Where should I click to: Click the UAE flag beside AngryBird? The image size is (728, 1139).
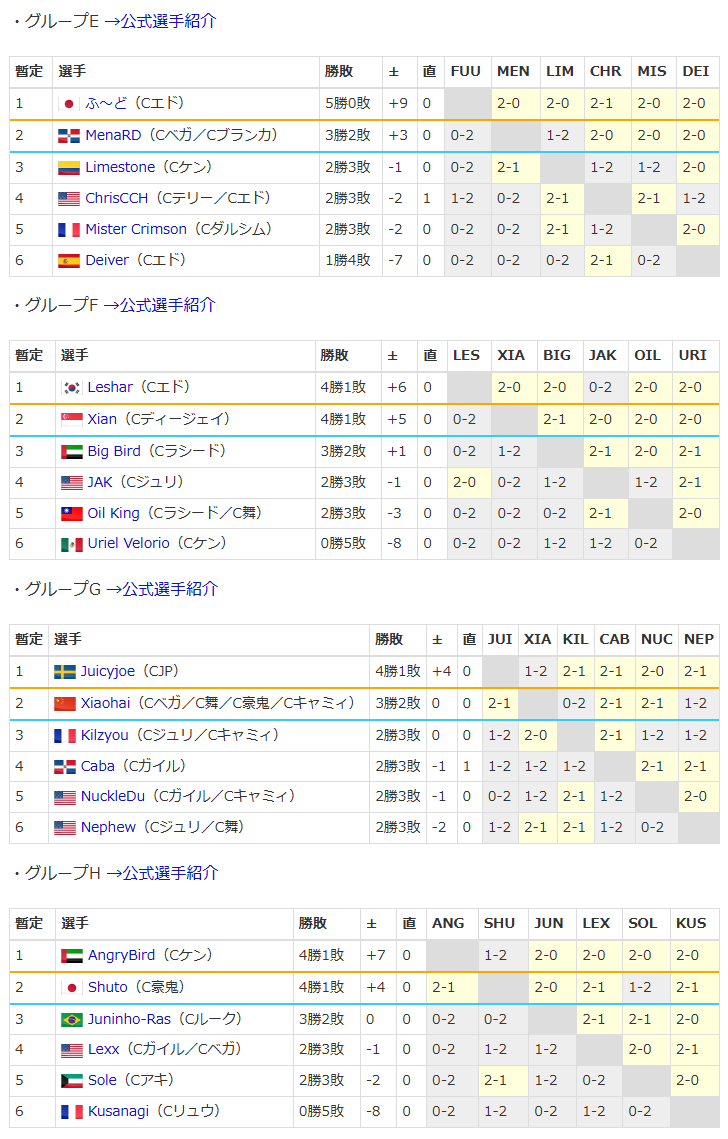point(71,956)
